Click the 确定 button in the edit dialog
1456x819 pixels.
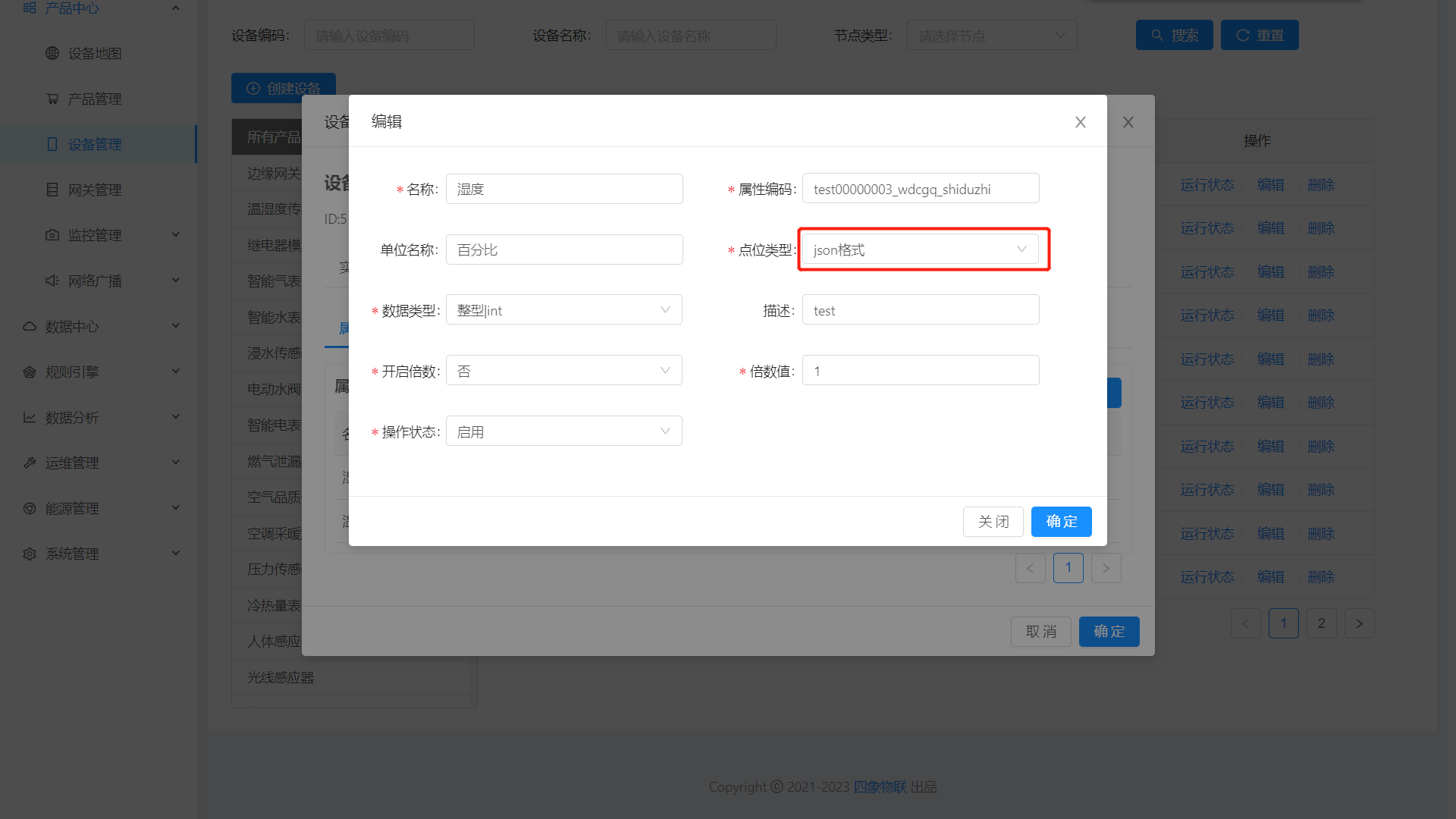(1061, 522)
